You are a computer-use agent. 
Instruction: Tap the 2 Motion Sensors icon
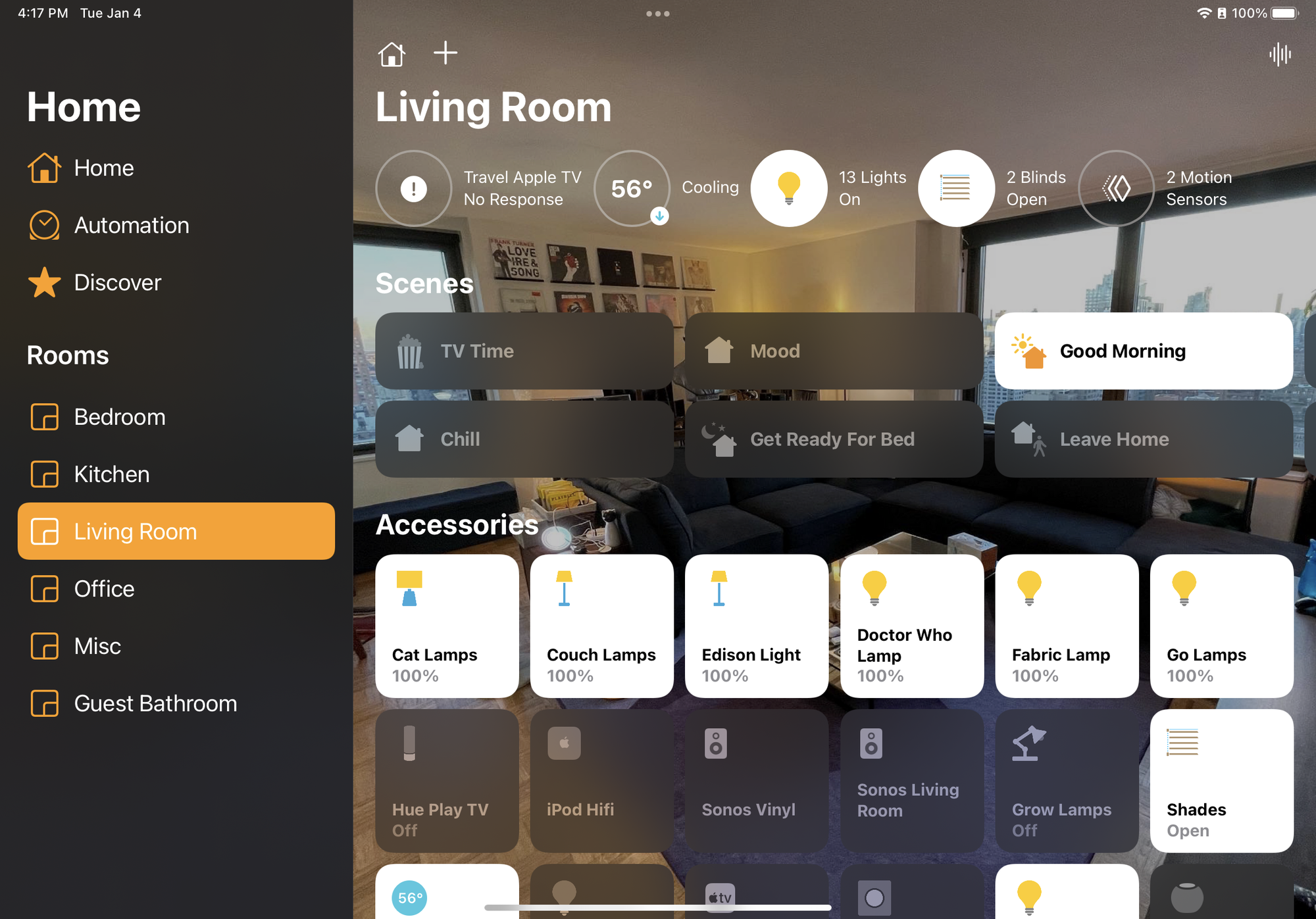(1117, 188)
